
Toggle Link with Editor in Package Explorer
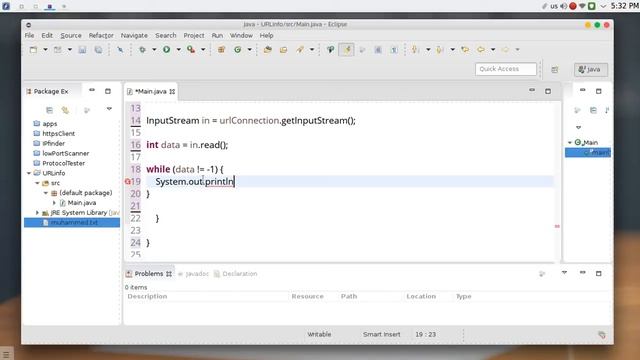[65, 110]
